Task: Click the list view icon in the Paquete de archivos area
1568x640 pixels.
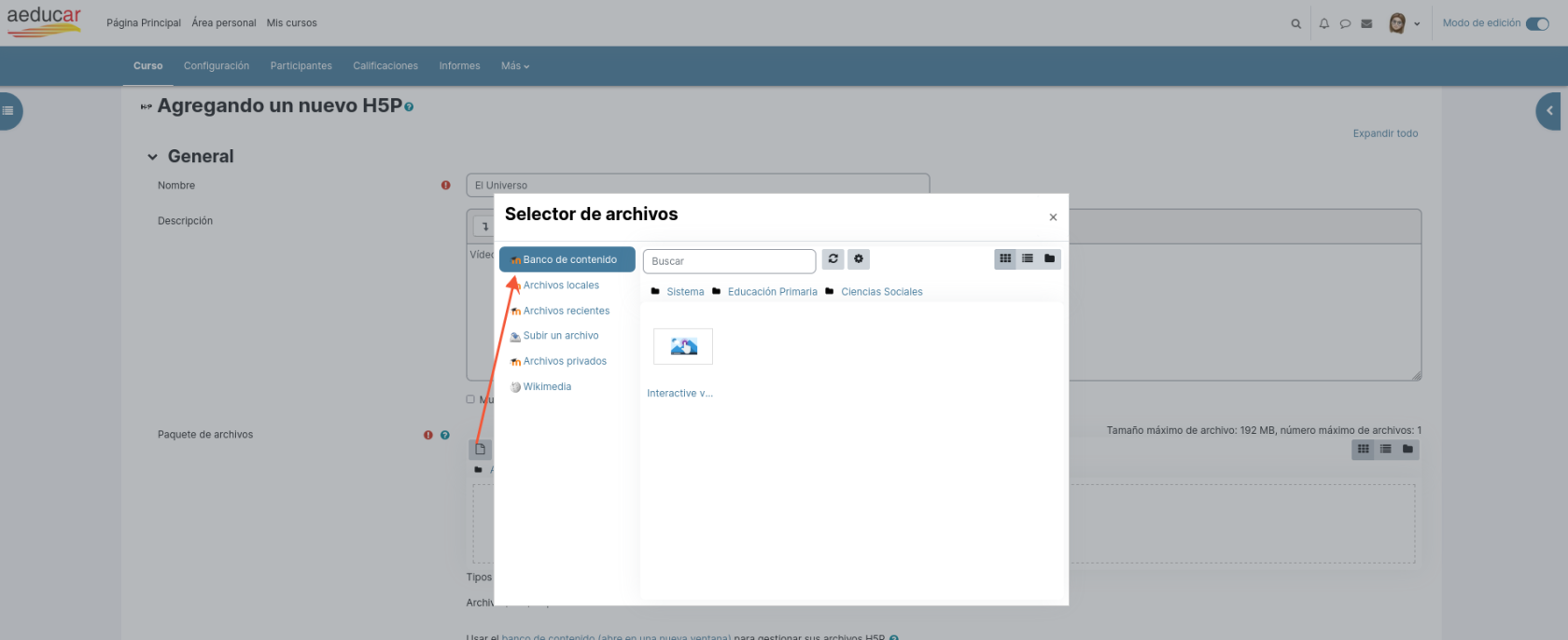Action: (1386, 449)
